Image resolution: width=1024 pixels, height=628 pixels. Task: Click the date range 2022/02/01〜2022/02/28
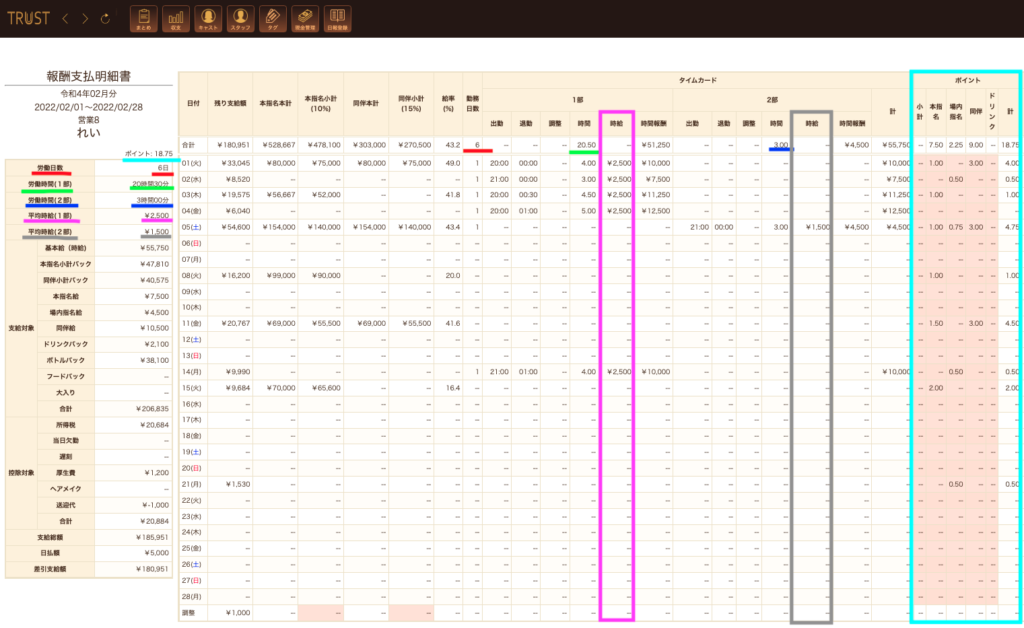[89, 107]
